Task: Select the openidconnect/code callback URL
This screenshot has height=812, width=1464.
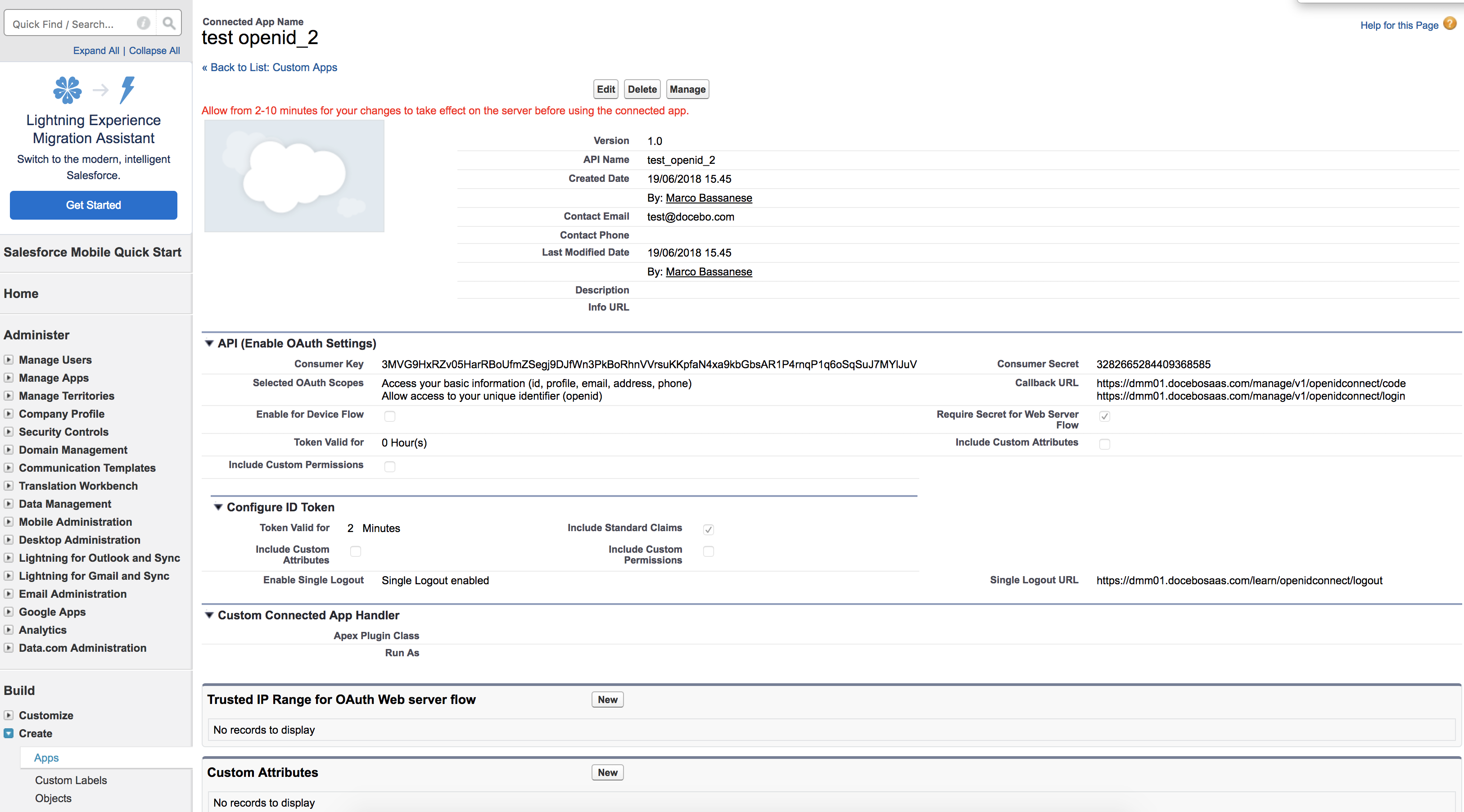Action: (1251, 383)
